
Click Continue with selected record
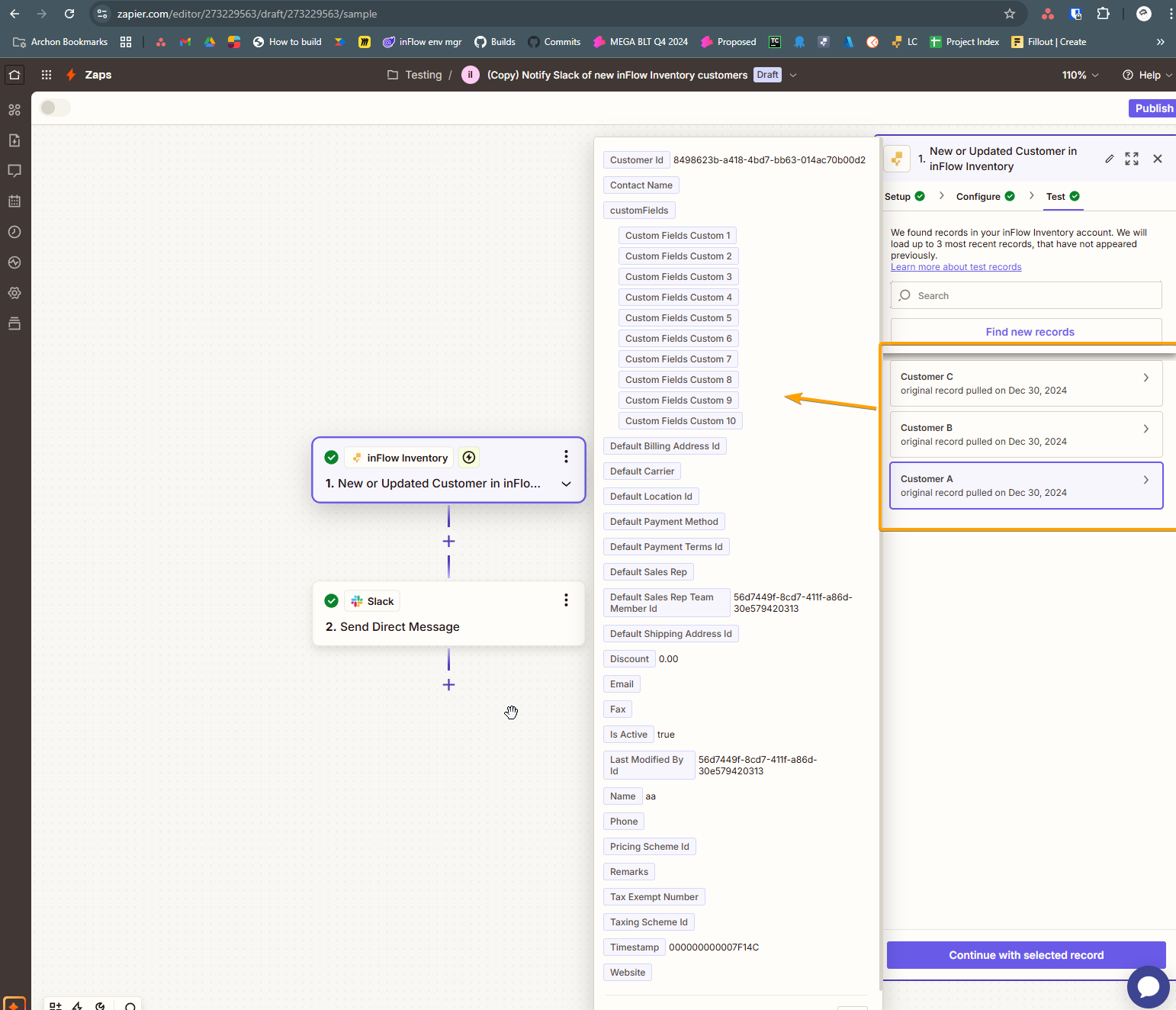click(1027, 955)
